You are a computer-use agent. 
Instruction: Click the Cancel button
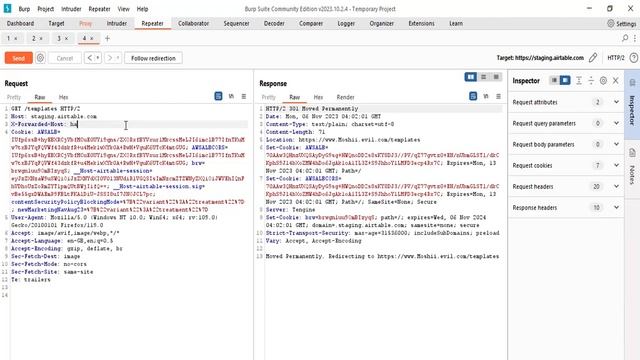(64, 58)
